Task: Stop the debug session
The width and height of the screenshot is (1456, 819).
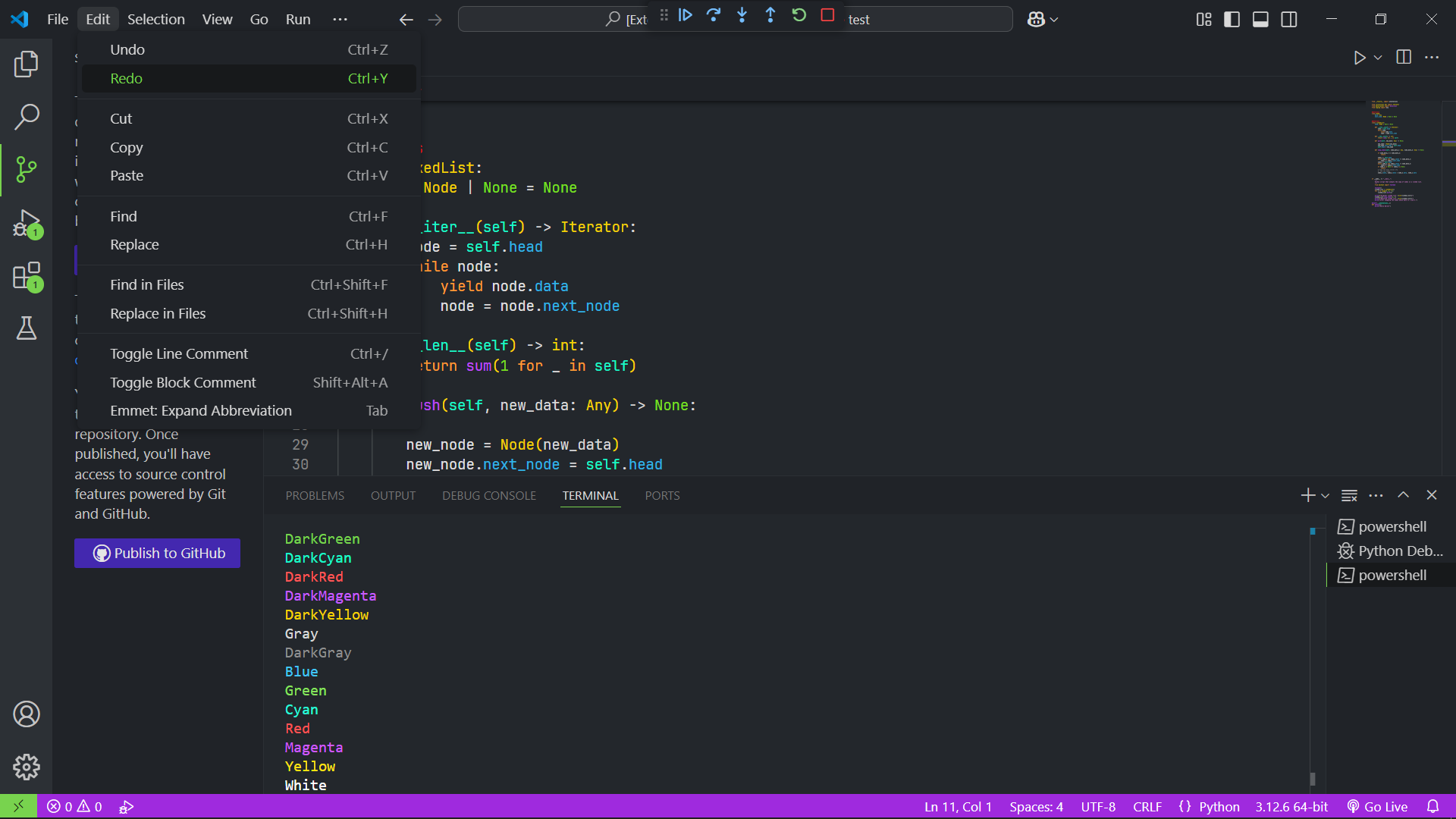Action: coord(827,15)
